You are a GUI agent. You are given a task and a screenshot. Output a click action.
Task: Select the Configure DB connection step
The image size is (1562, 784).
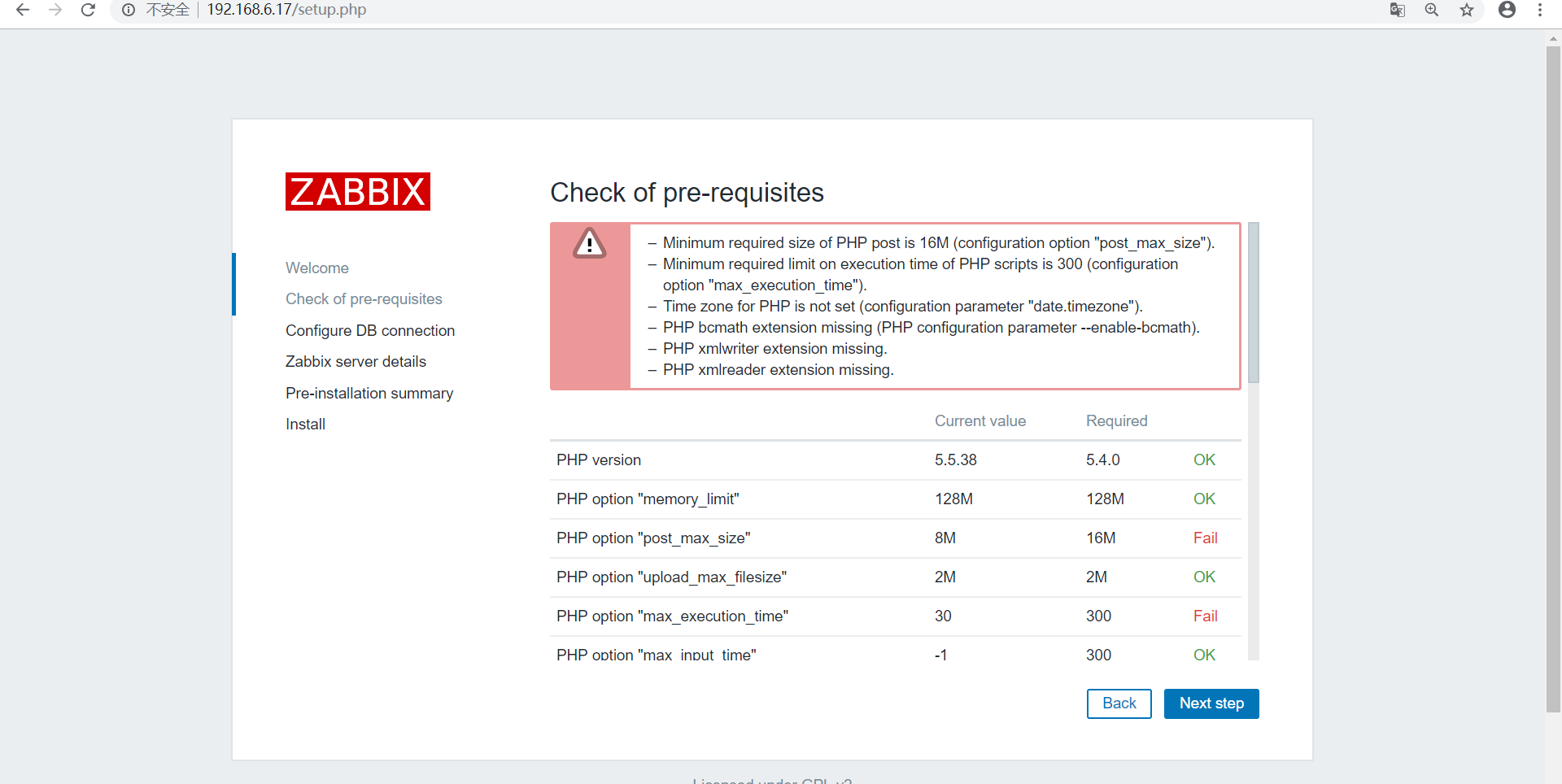[370, 331]
